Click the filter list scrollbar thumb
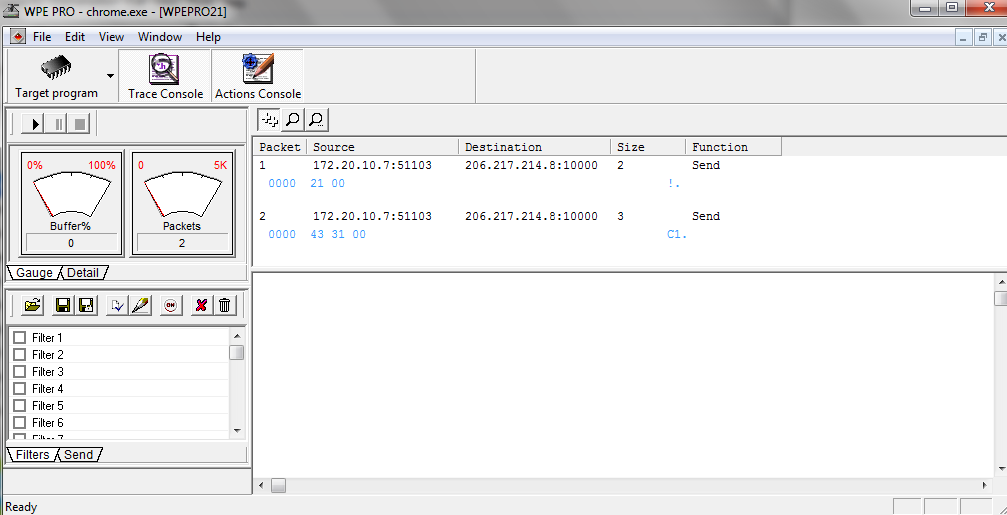This screenshot has width=1007, height=515. point(236,353)
